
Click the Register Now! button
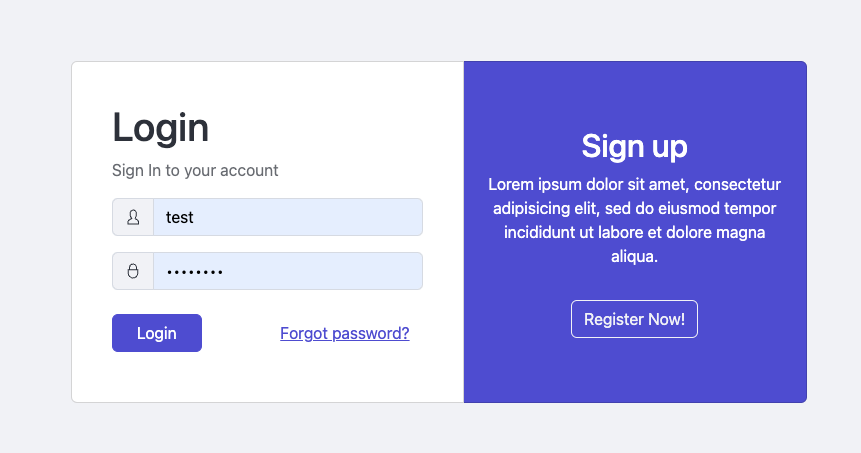coord(634,319)
